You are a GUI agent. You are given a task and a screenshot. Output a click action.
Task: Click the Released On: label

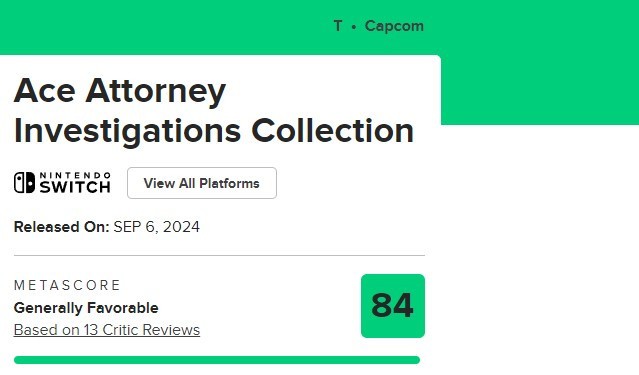[x=62, y=227]
